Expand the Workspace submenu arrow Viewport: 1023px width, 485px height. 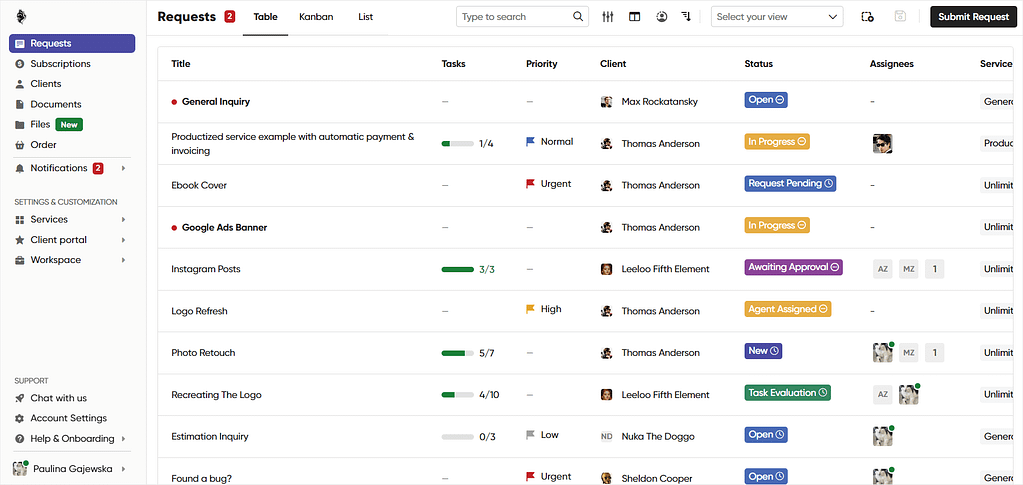point(123,260)
